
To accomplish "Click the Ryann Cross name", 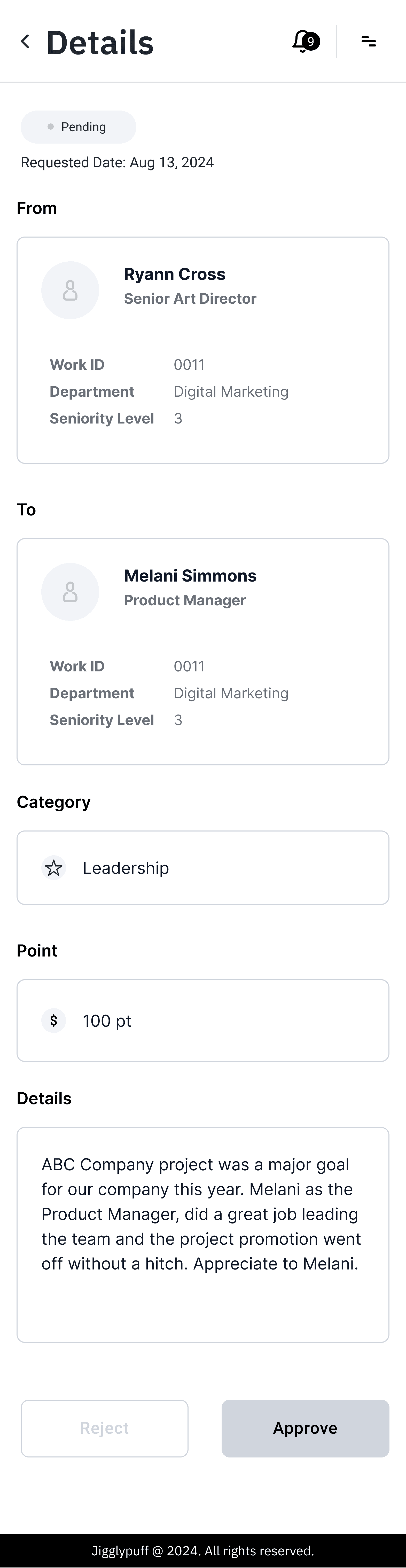I will click(x=175, y=275).
